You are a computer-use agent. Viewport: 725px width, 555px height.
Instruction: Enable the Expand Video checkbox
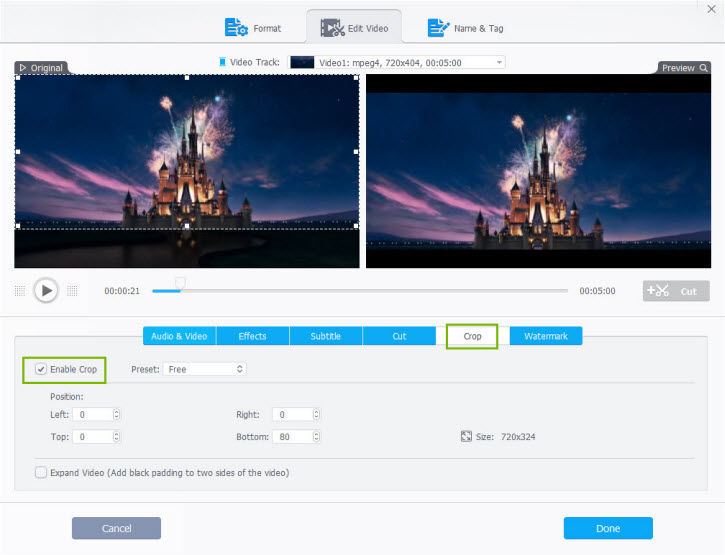(x=41, y=472)
